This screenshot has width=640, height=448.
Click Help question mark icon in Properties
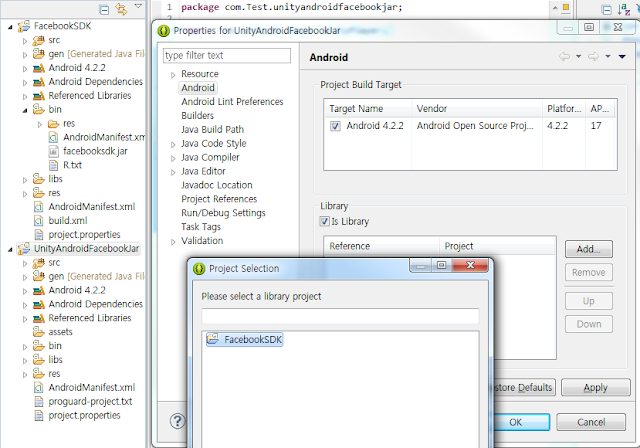(x=177, y=421)
